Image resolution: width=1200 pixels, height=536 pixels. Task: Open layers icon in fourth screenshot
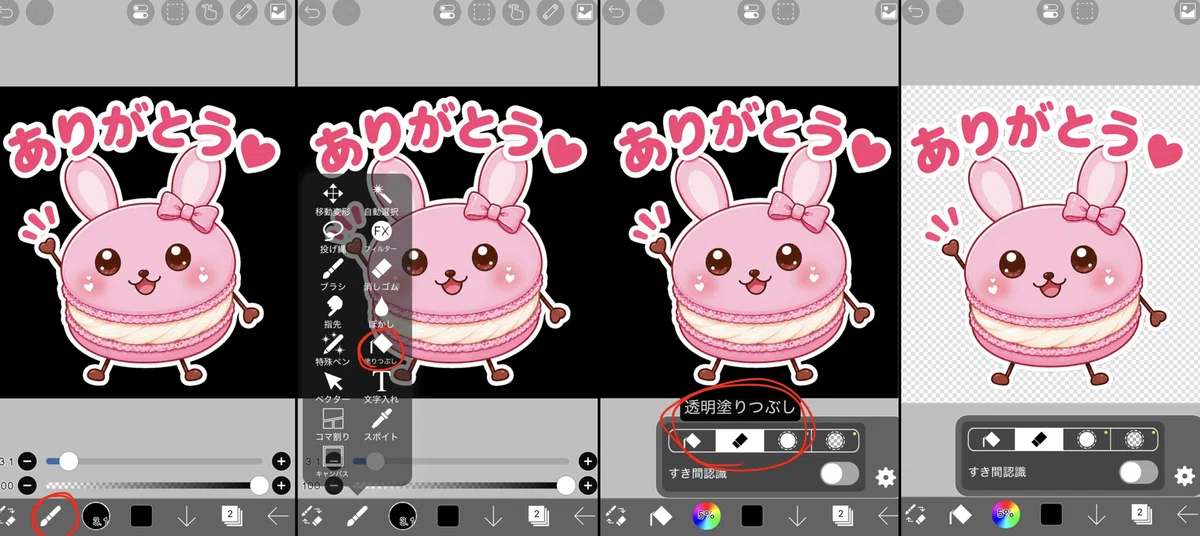click(x=1141, y=515)
